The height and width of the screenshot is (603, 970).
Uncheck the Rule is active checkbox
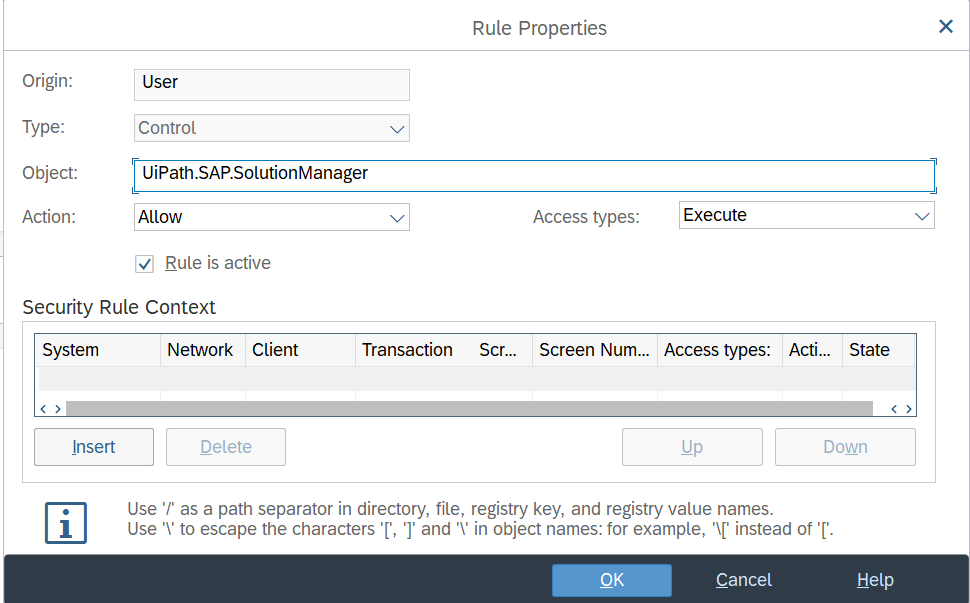[x=145, y=264]
